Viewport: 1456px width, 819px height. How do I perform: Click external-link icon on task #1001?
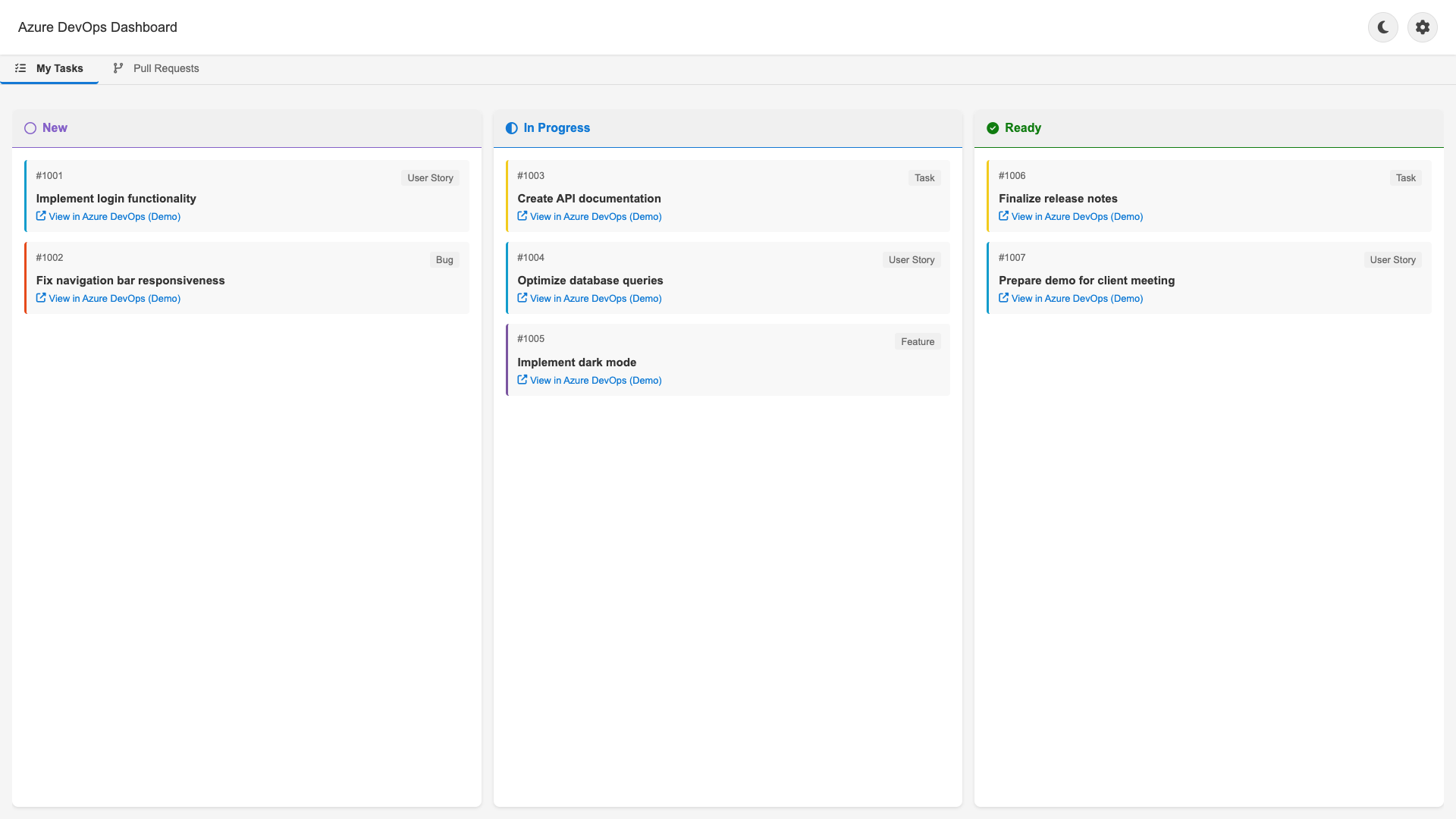(41, 216)
